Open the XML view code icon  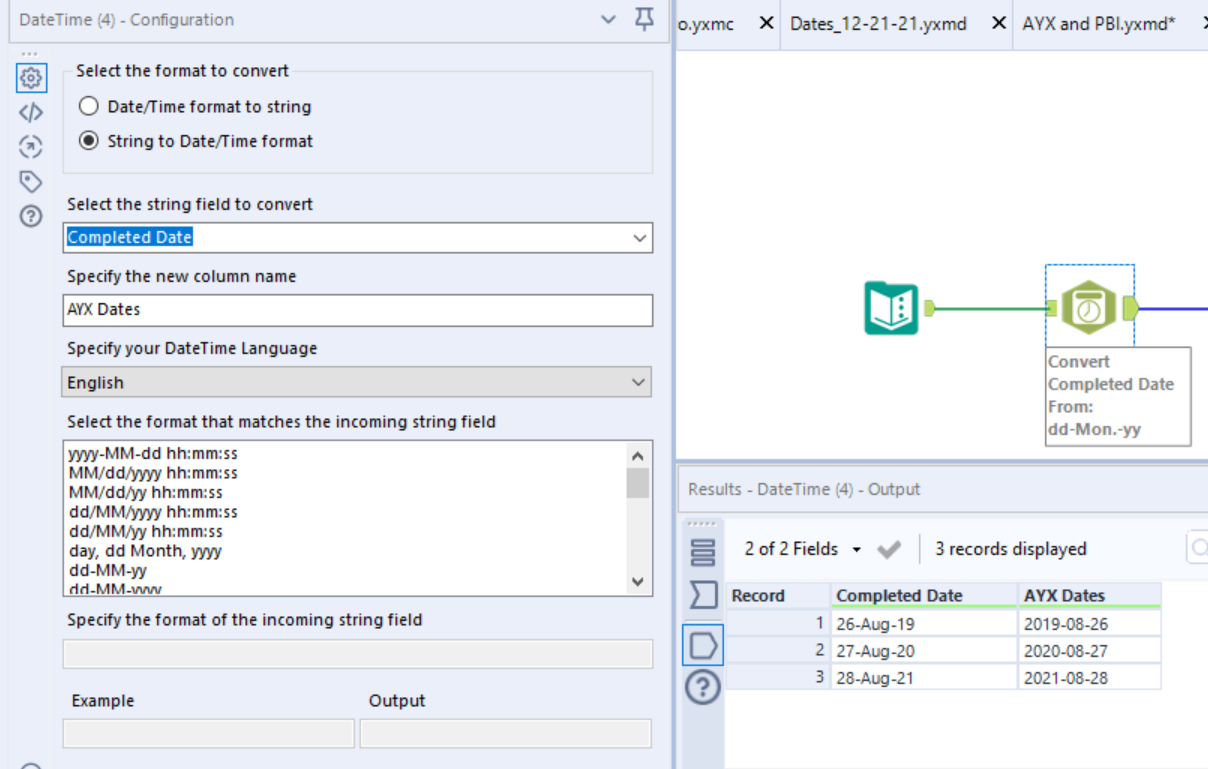tap(31, 113)
